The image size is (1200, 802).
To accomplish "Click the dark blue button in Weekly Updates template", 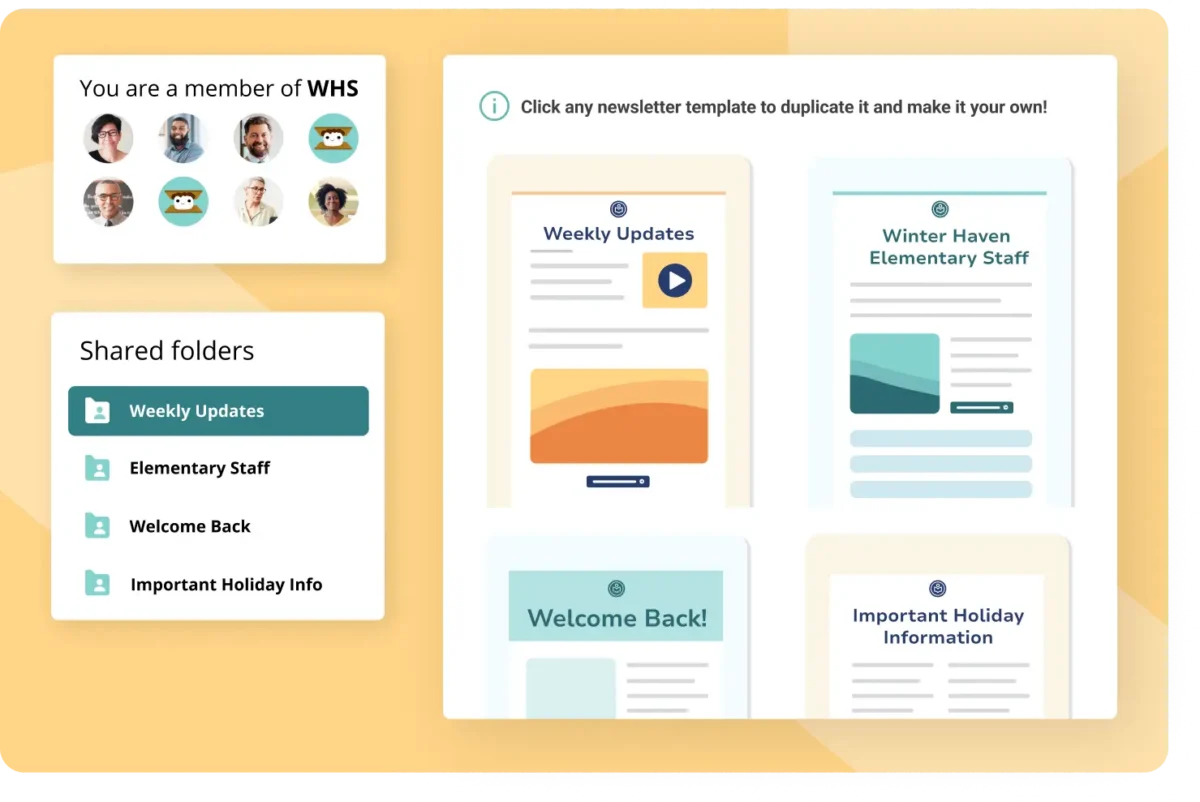I will [618, 482].
